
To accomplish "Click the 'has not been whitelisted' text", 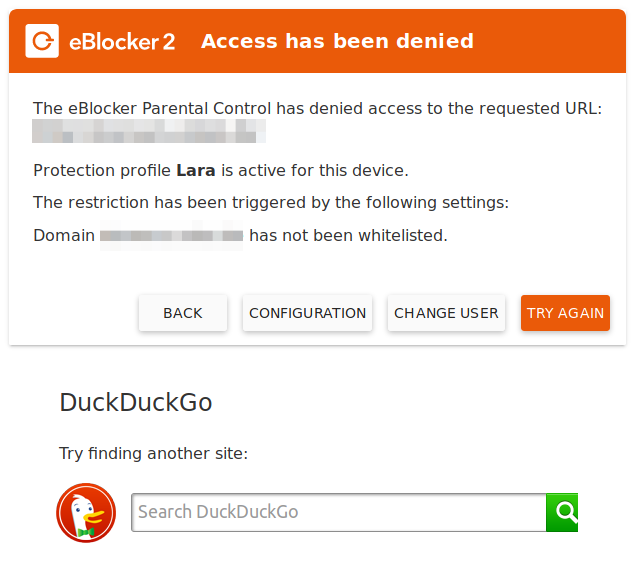I will click(348, 235).
